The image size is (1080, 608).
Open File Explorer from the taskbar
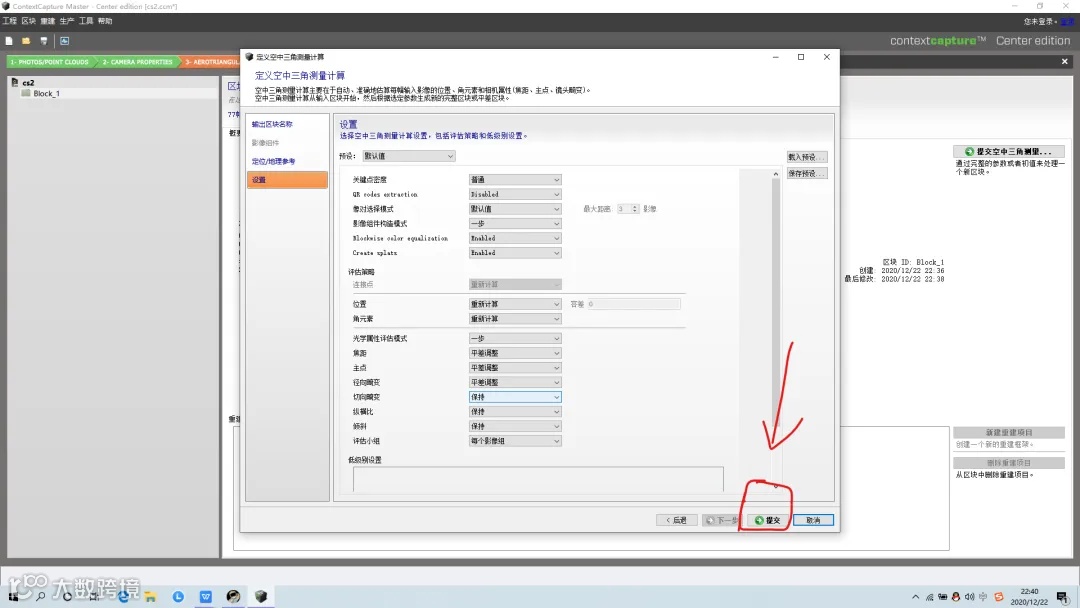pos(150,597)
